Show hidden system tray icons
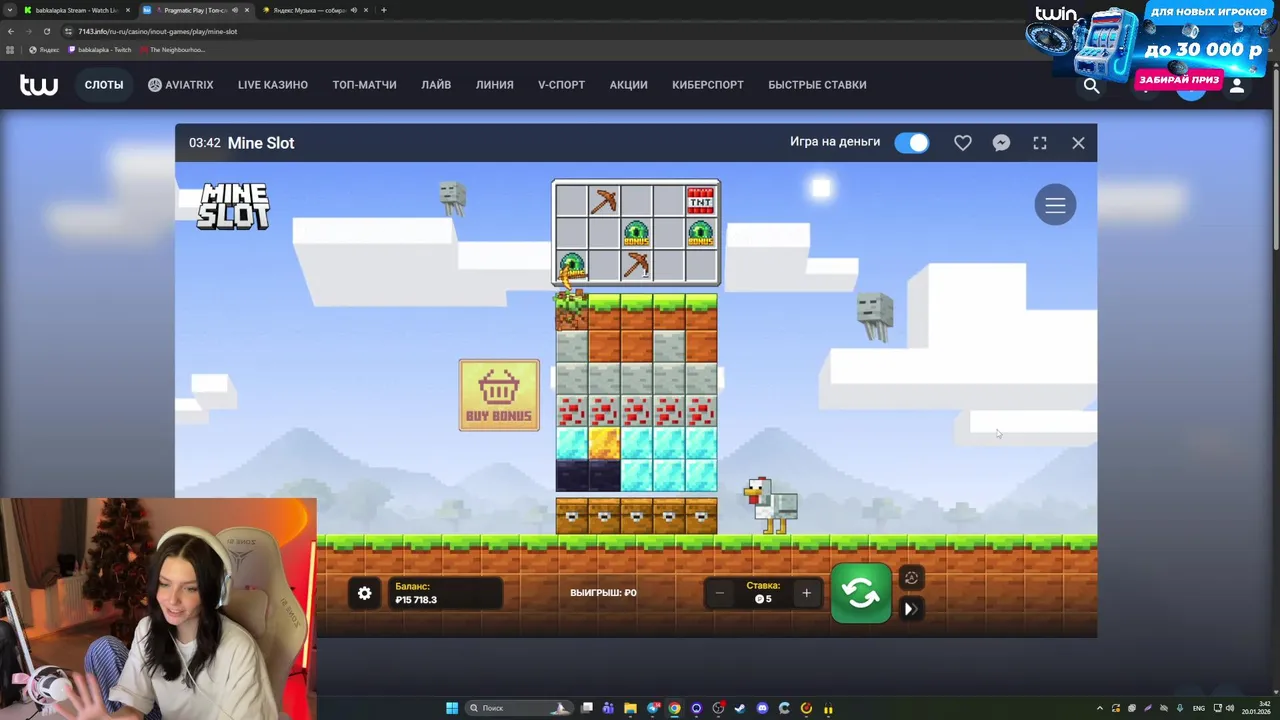1280x720 pixels. point(1100,708)
